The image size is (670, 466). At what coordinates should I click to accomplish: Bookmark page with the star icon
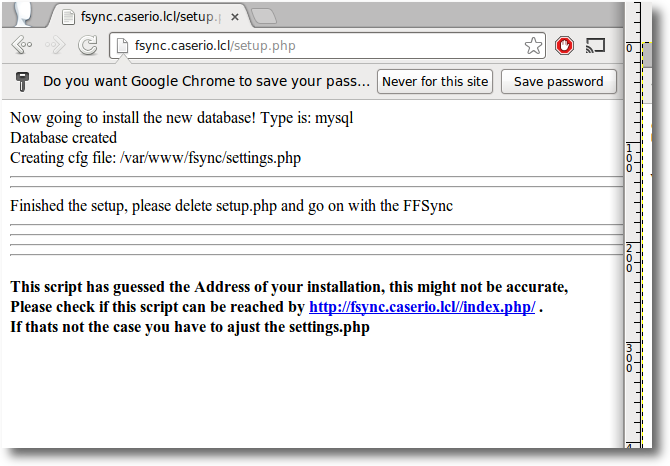pyautogui.click(x=533, y=46)
